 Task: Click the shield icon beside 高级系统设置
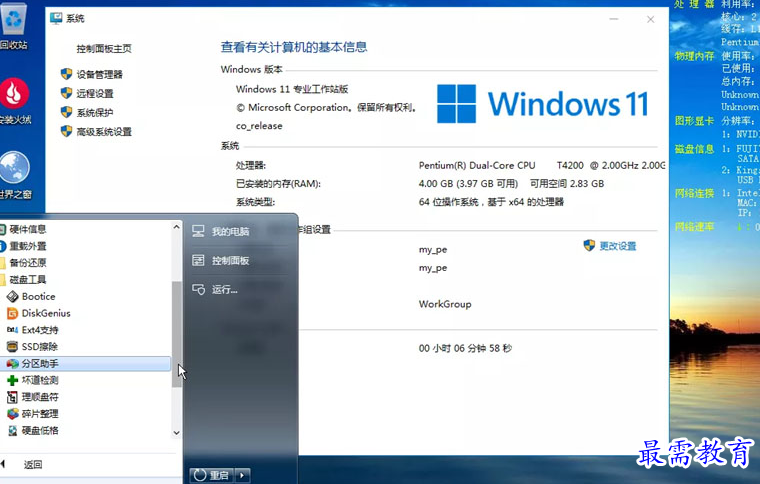click(66, 131)
